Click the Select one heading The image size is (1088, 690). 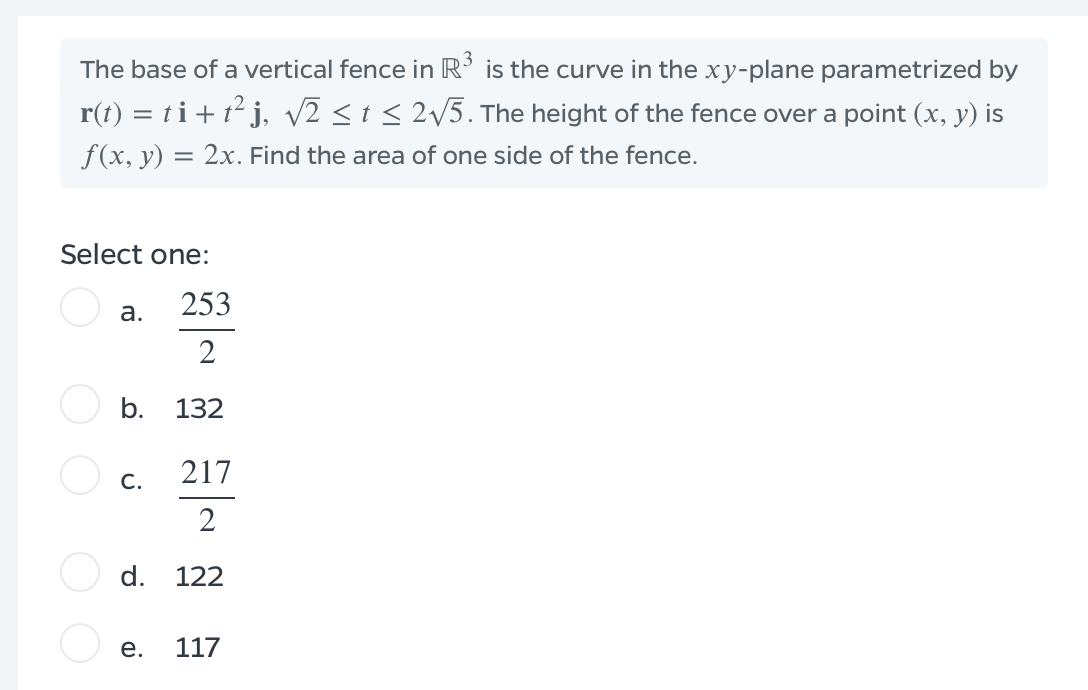pyautogui.click(x=134, y=254)
